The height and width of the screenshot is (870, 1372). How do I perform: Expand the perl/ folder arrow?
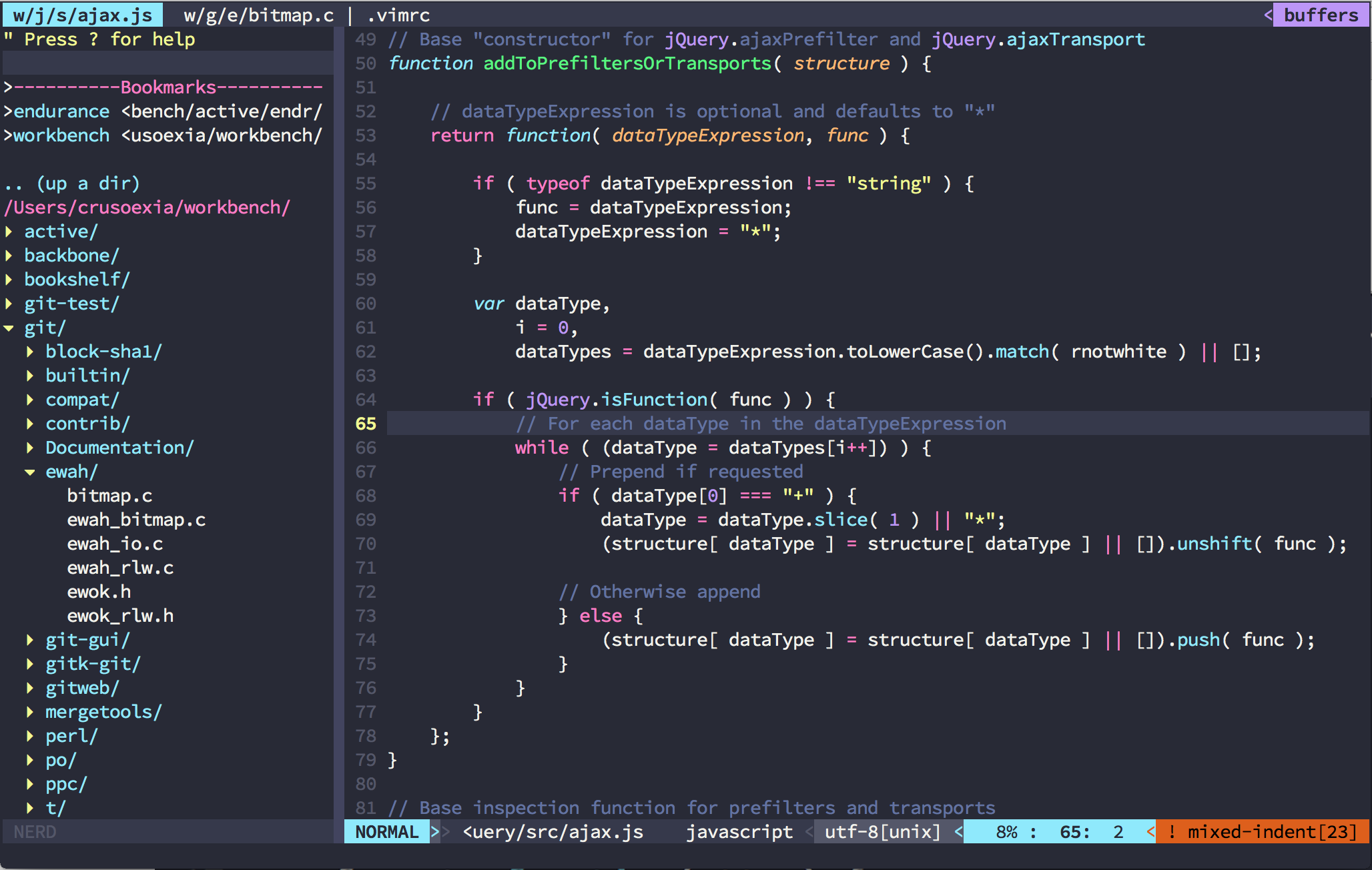click(x=30, y=736)
